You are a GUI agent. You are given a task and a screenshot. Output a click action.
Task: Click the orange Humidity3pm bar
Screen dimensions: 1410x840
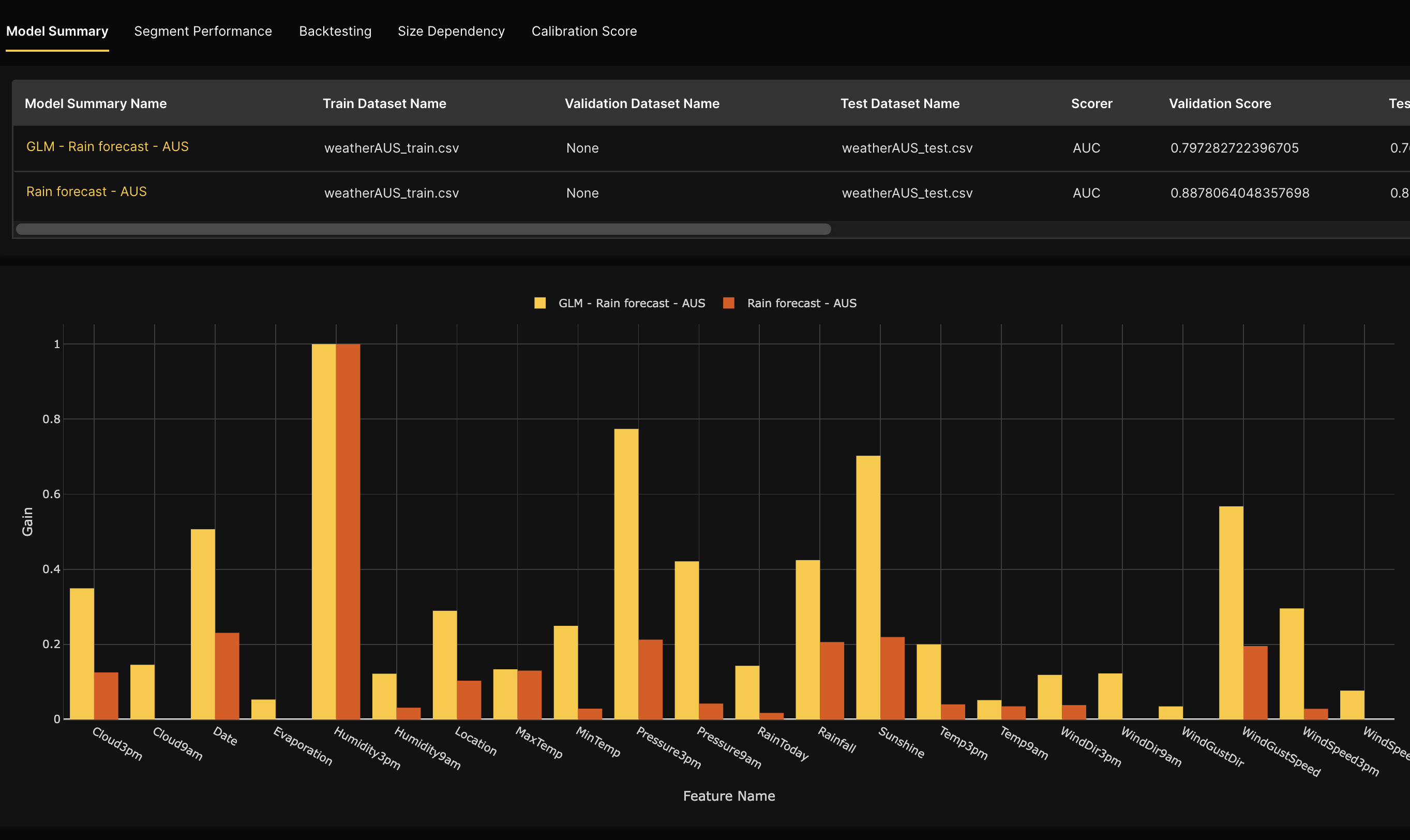click(x=348, y=532)
